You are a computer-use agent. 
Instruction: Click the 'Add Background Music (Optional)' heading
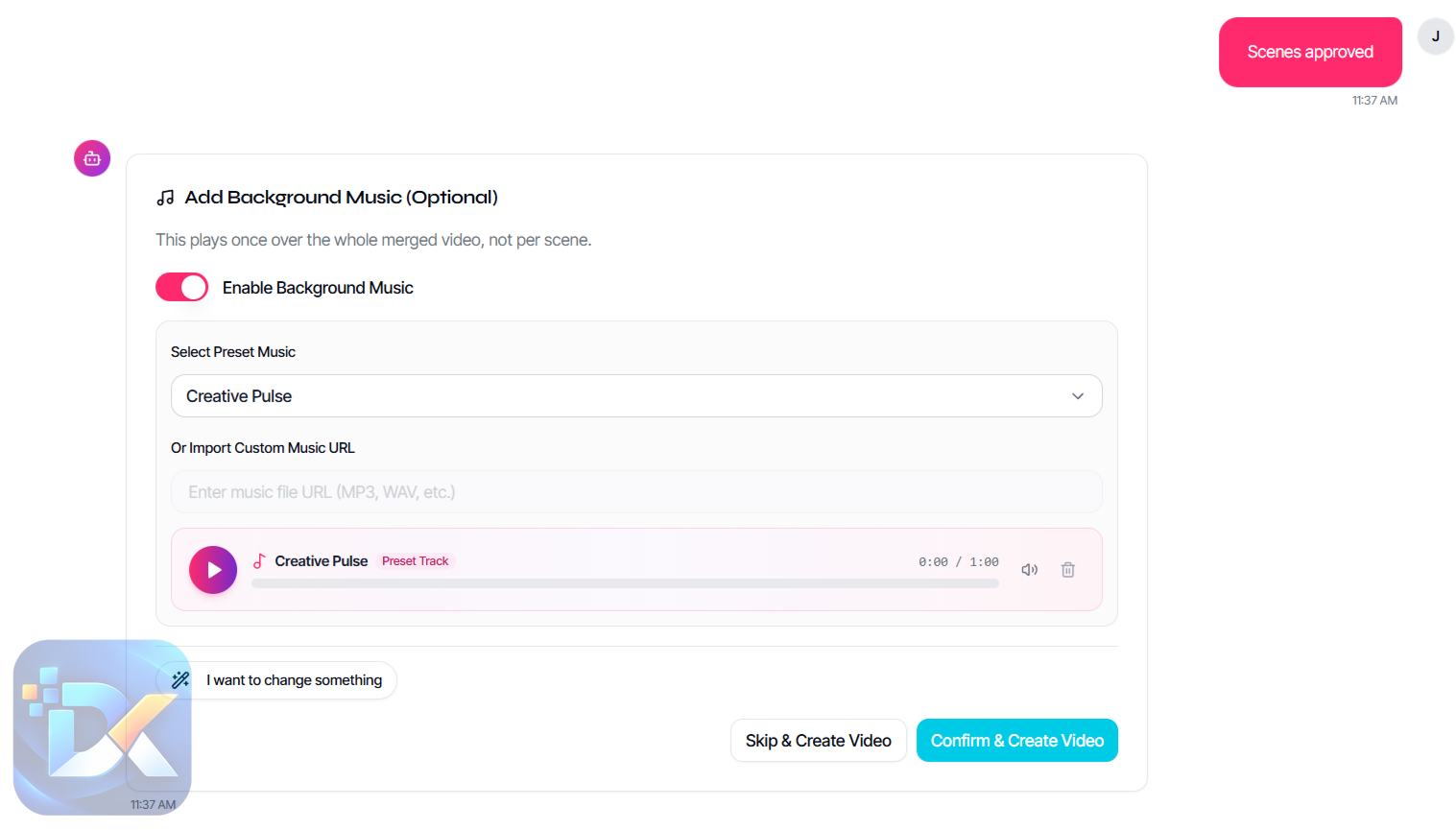click(342, 198)
